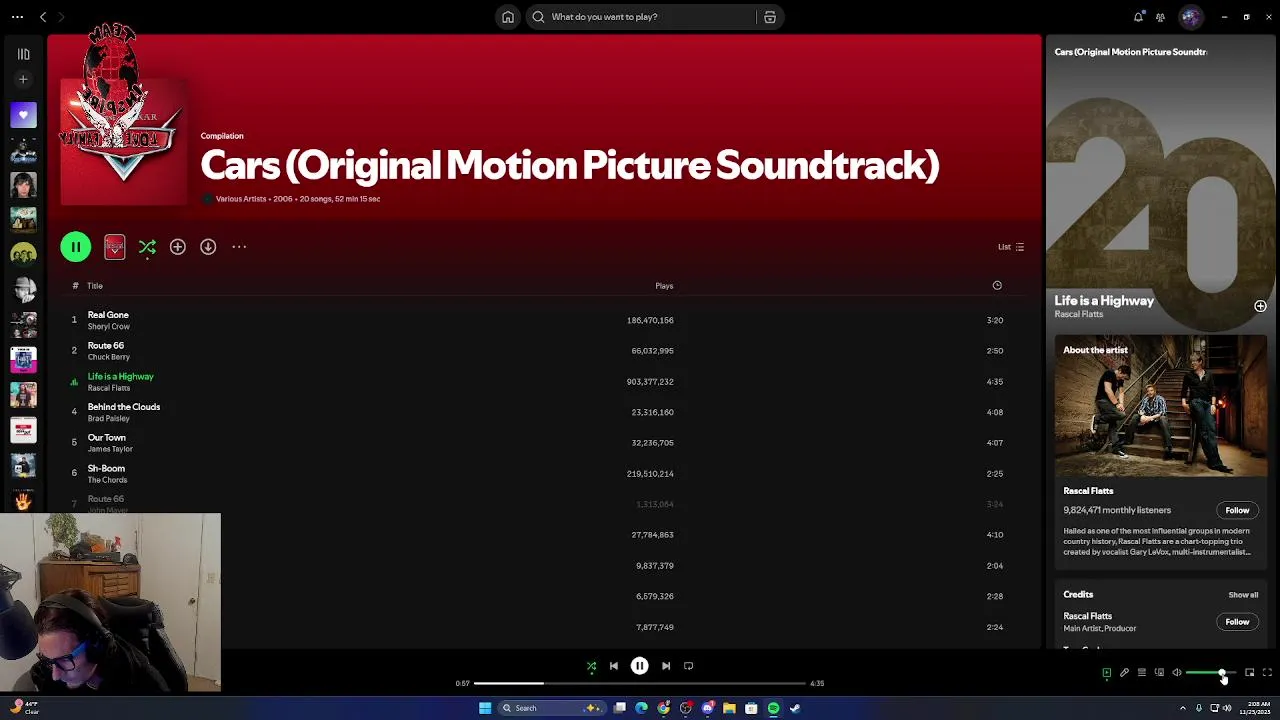The image size is (1280, 720).
Task: Adjust the Spotify volume slider
Action: point(1211,673)
